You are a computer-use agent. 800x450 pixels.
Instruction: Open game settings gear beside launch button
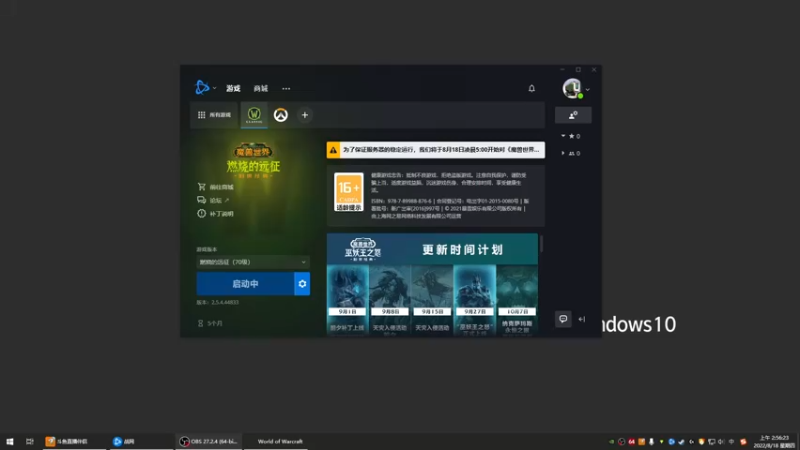(x=302, y=284)
